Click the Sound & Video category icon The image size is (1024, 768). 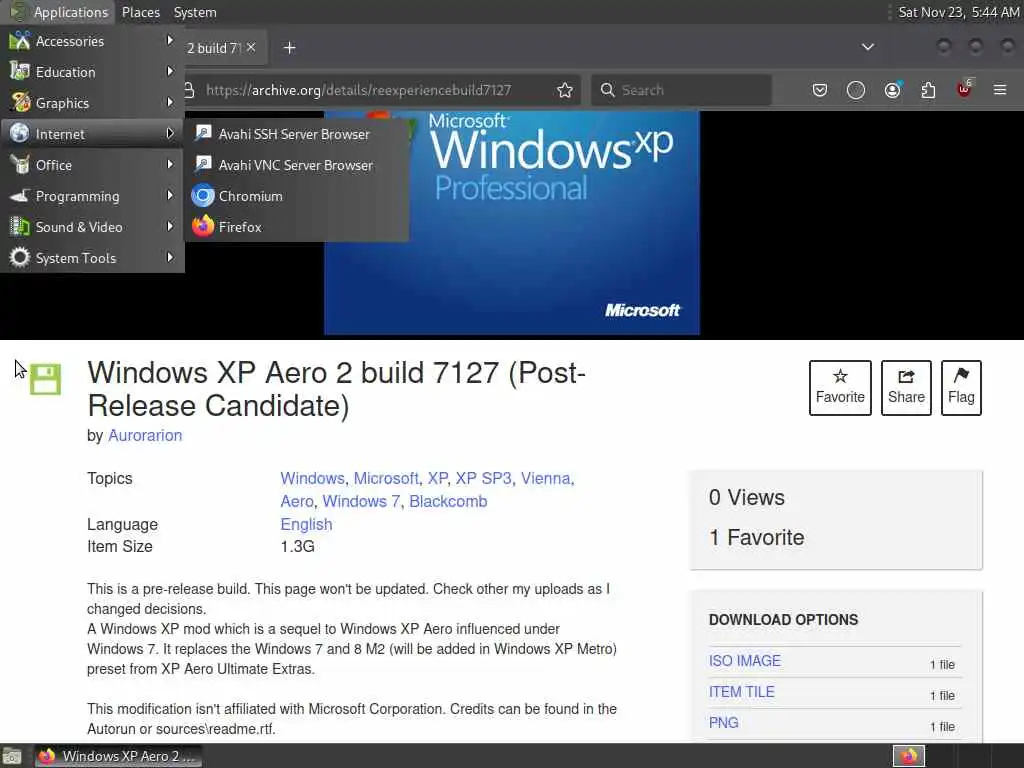click(x=20, y=227)
